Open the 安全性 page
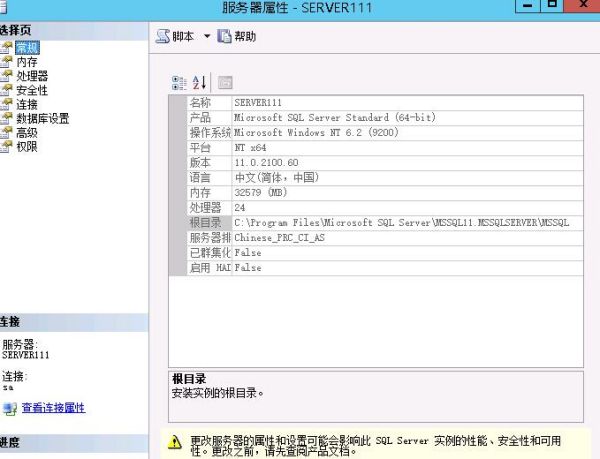The image size is (600, 459). pos(32,90)
